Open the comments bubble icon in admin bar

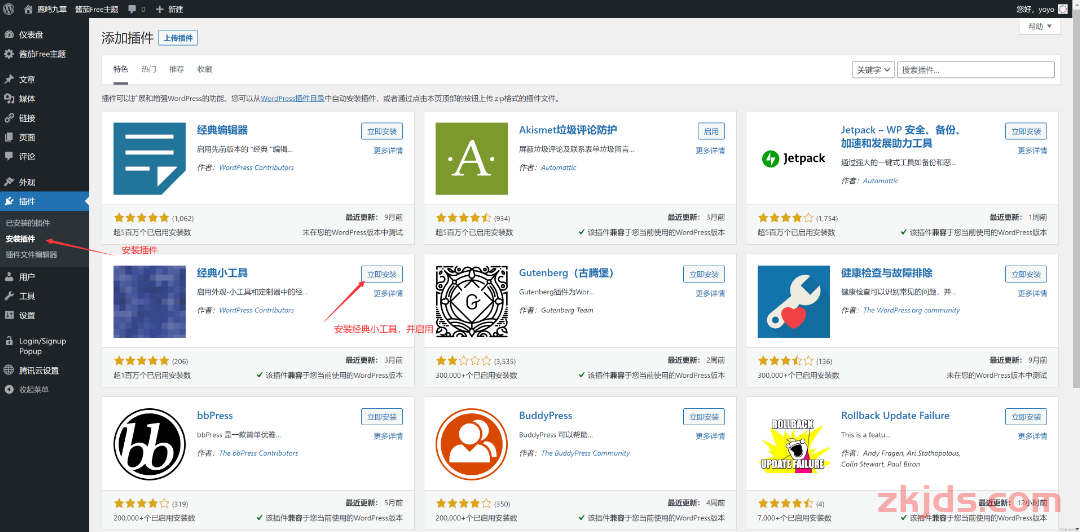pos(132,10)
